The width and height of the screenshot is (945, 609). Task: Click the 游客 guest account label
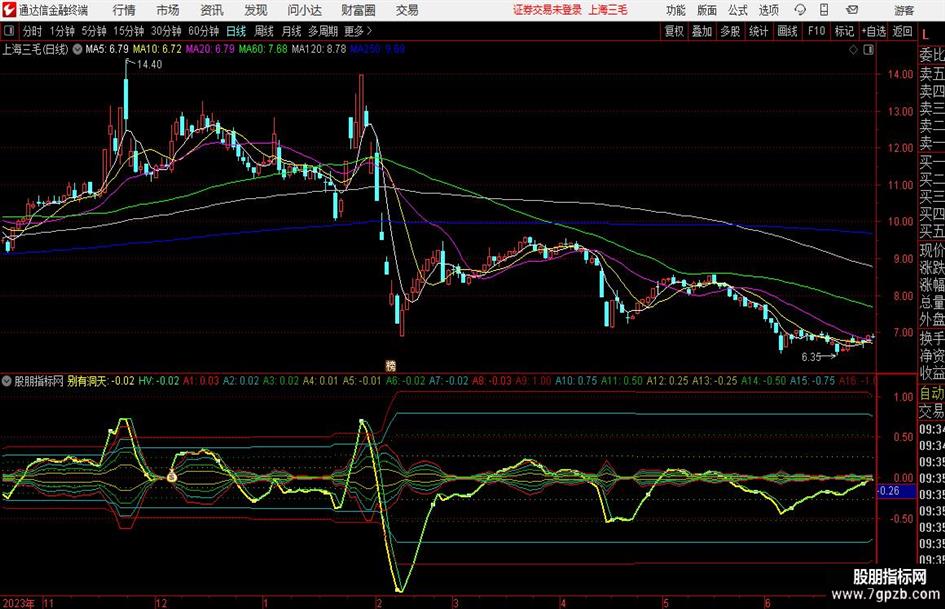903,10
